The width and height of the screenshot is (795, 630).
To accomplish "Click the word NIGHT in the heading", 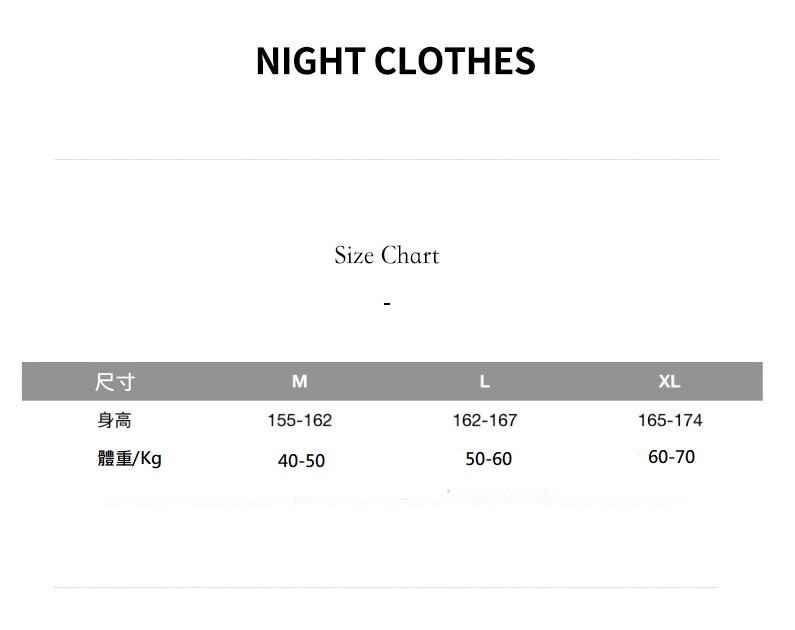I will click(311, 62).
